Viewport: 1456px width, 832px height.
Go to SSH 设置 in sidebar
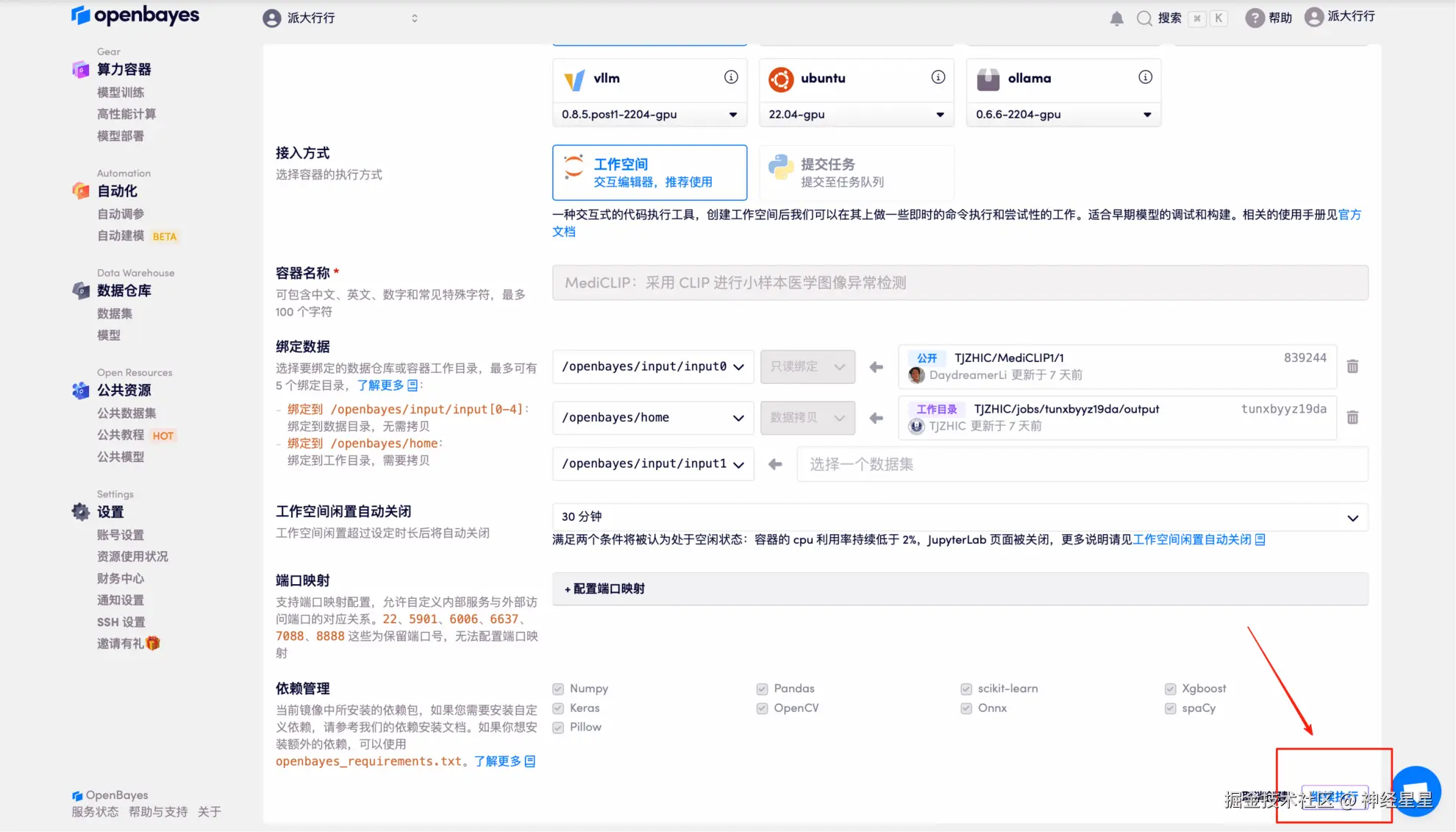coord(121,622)
